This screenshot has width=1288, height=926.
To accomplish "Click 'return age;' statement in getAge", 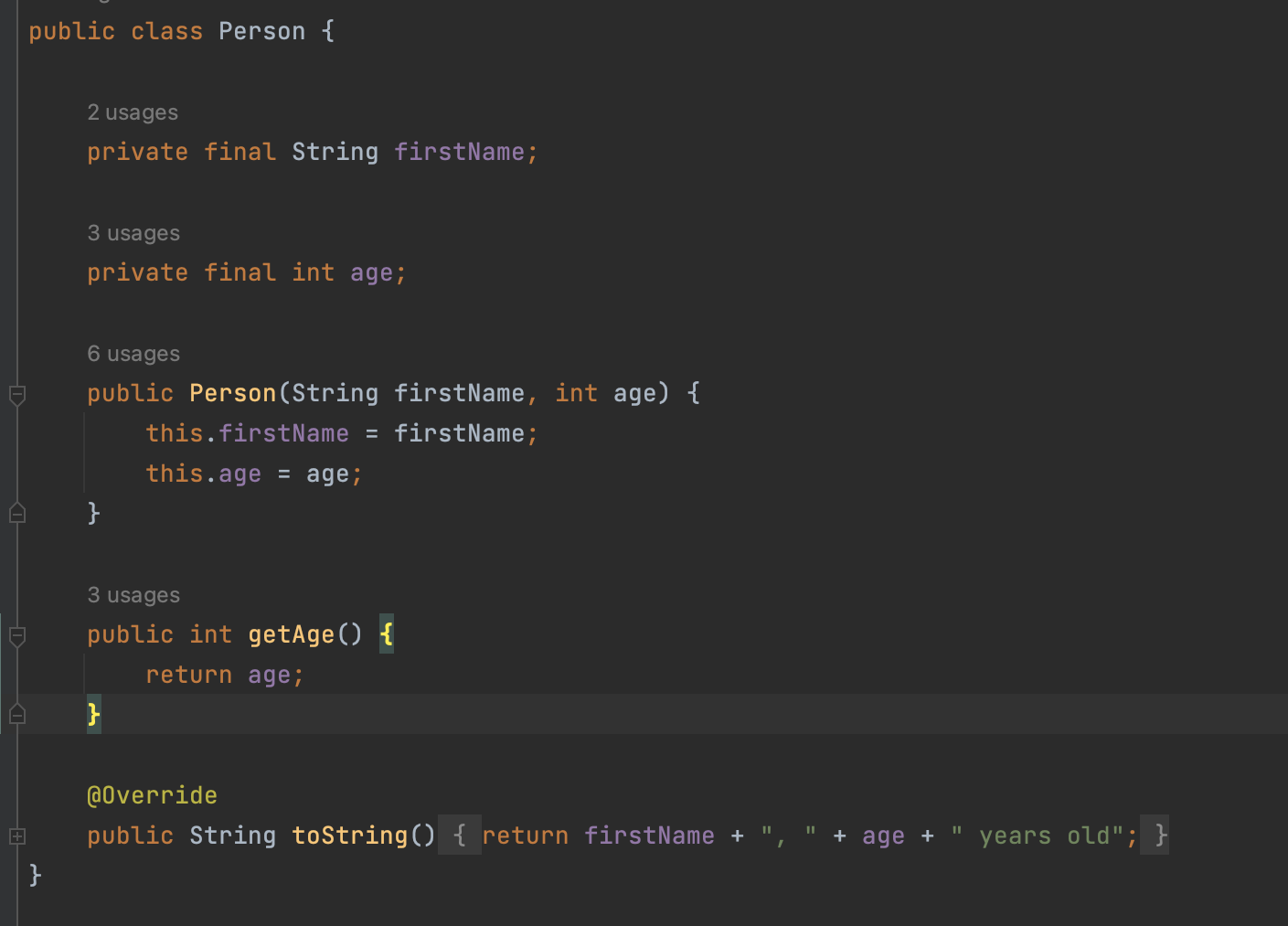I will (x=225, y=675).
